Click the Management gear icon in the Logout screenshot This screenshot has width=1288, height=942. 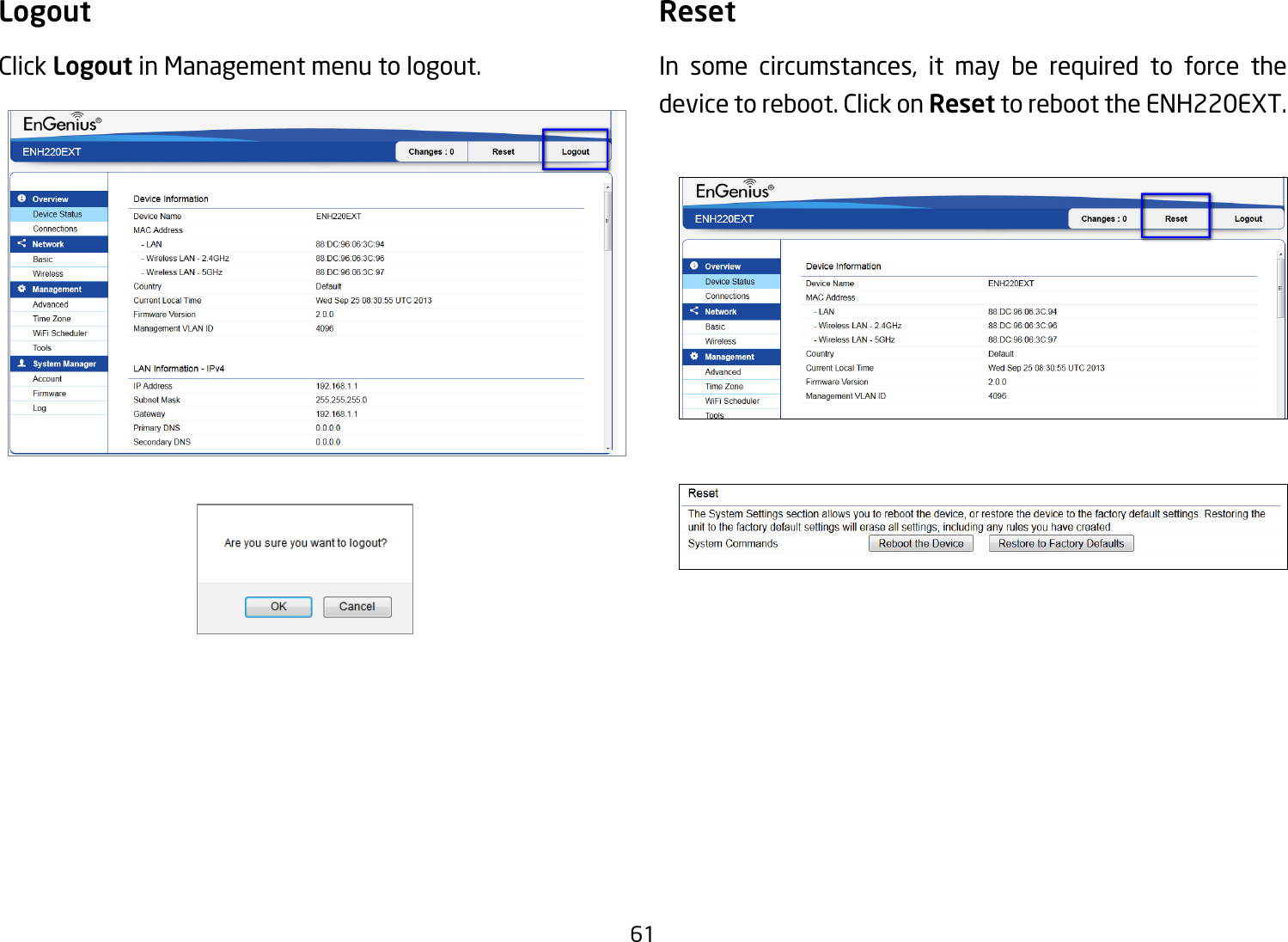pos(21,289)
